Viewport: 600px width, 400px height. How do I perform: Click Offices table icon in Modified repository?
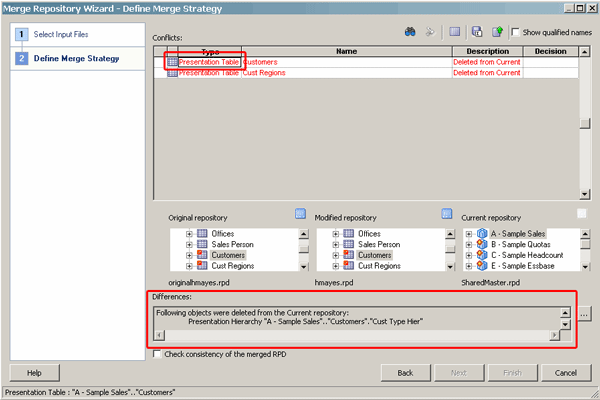point(349,233)
